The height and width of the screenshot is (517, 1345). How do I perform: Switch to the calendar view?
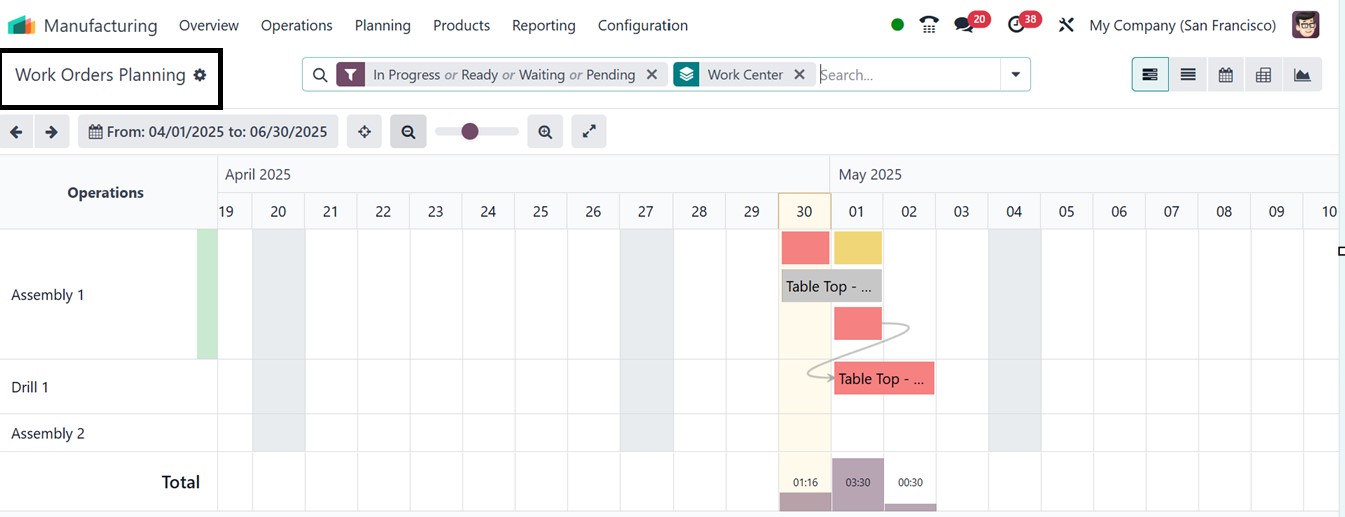click(1226, 75)
